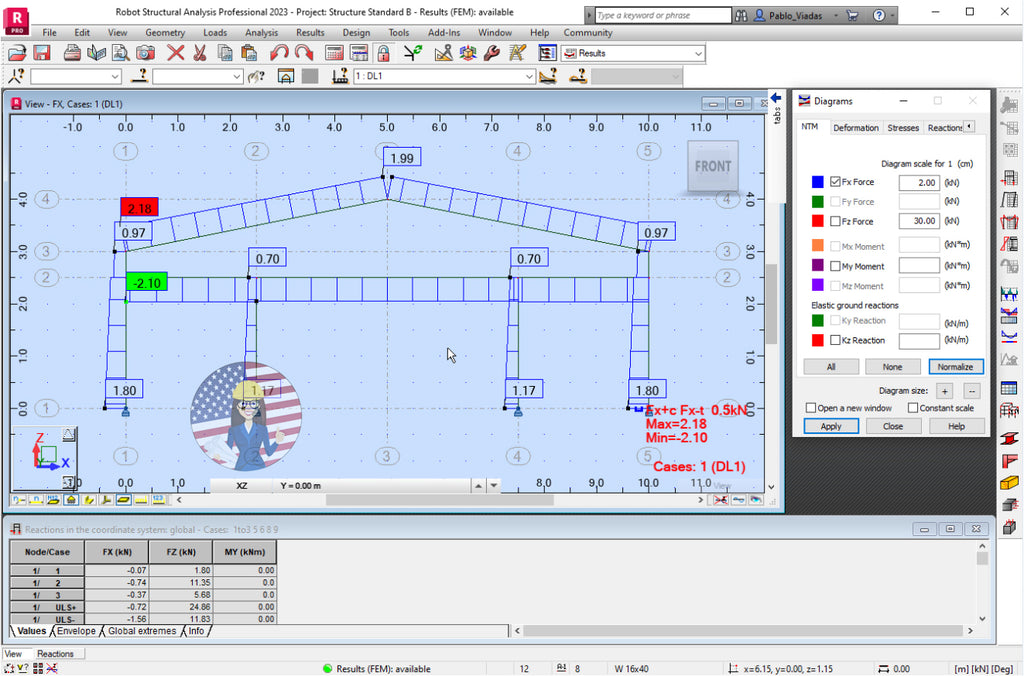Viewport: 1024px width, 676px height.
Task: Click the Normalize button
Action: click(955, 366)
